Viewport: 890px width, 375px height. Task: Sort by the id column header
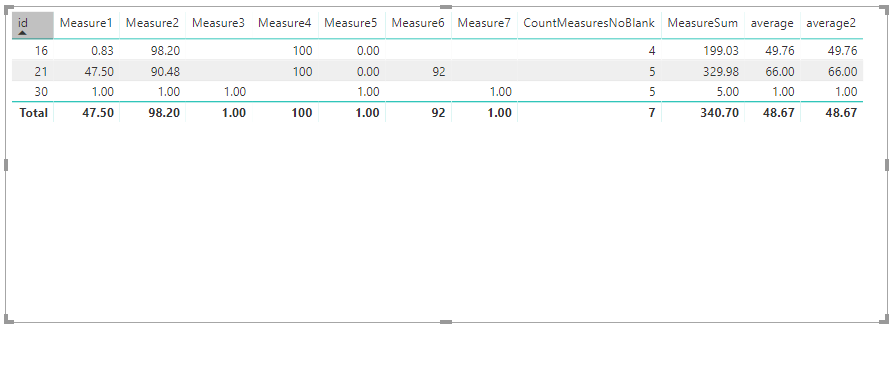tap(32, 26)
